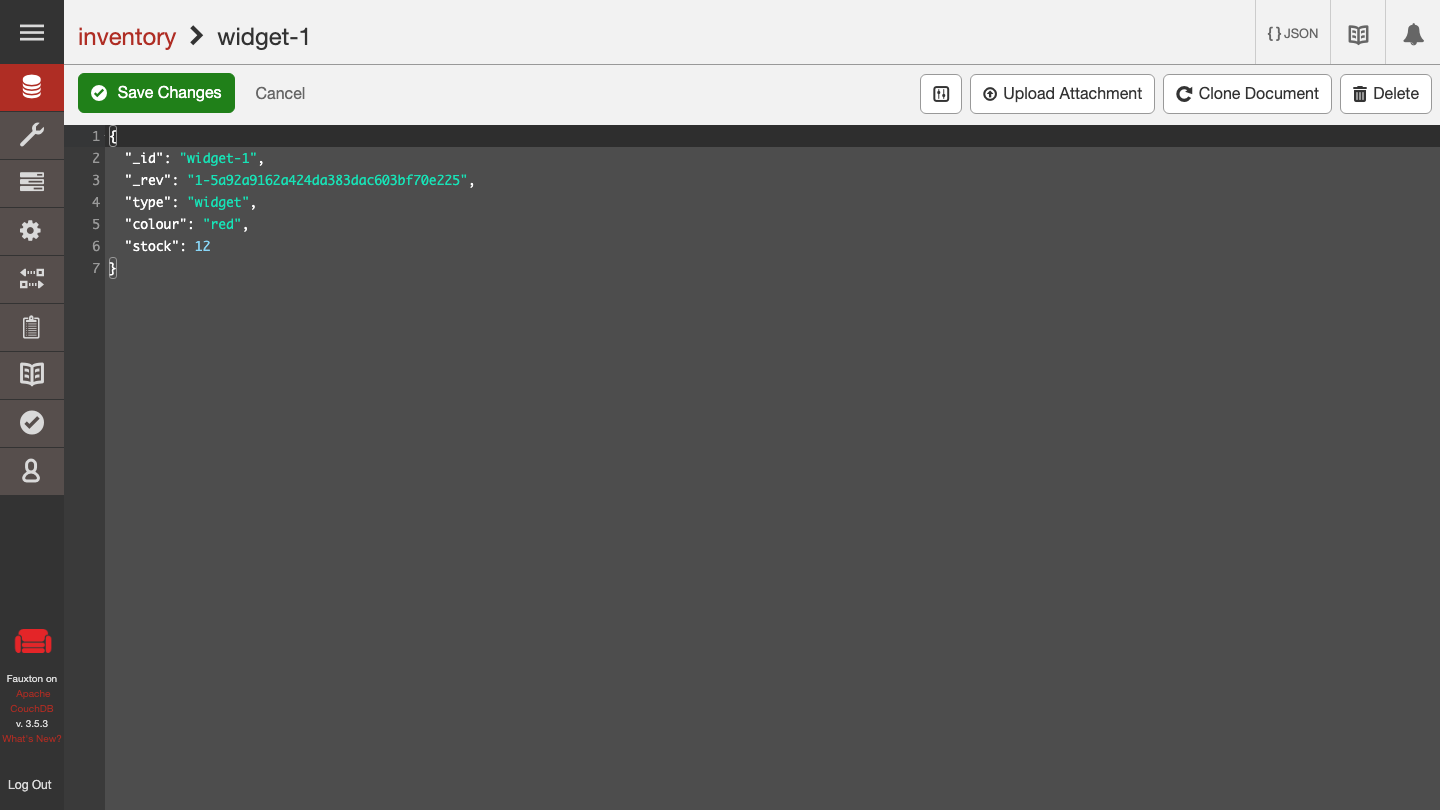Open Documentation book icon in the sidebar
This screenshot has height=810, width=1440.
(32, 375)
